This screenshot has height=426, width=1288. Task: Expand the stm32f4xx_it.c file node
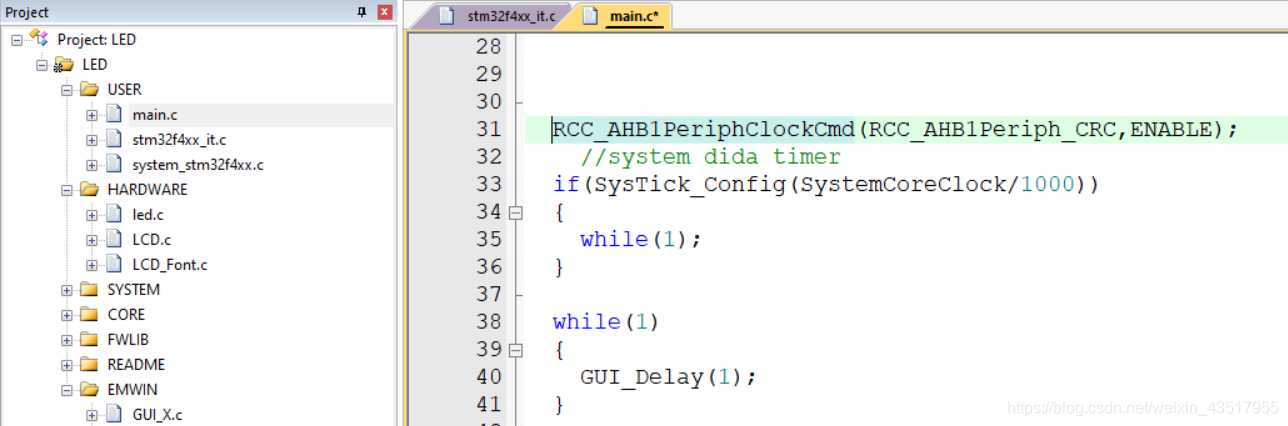pyautogui.click(x=92, y=139)
